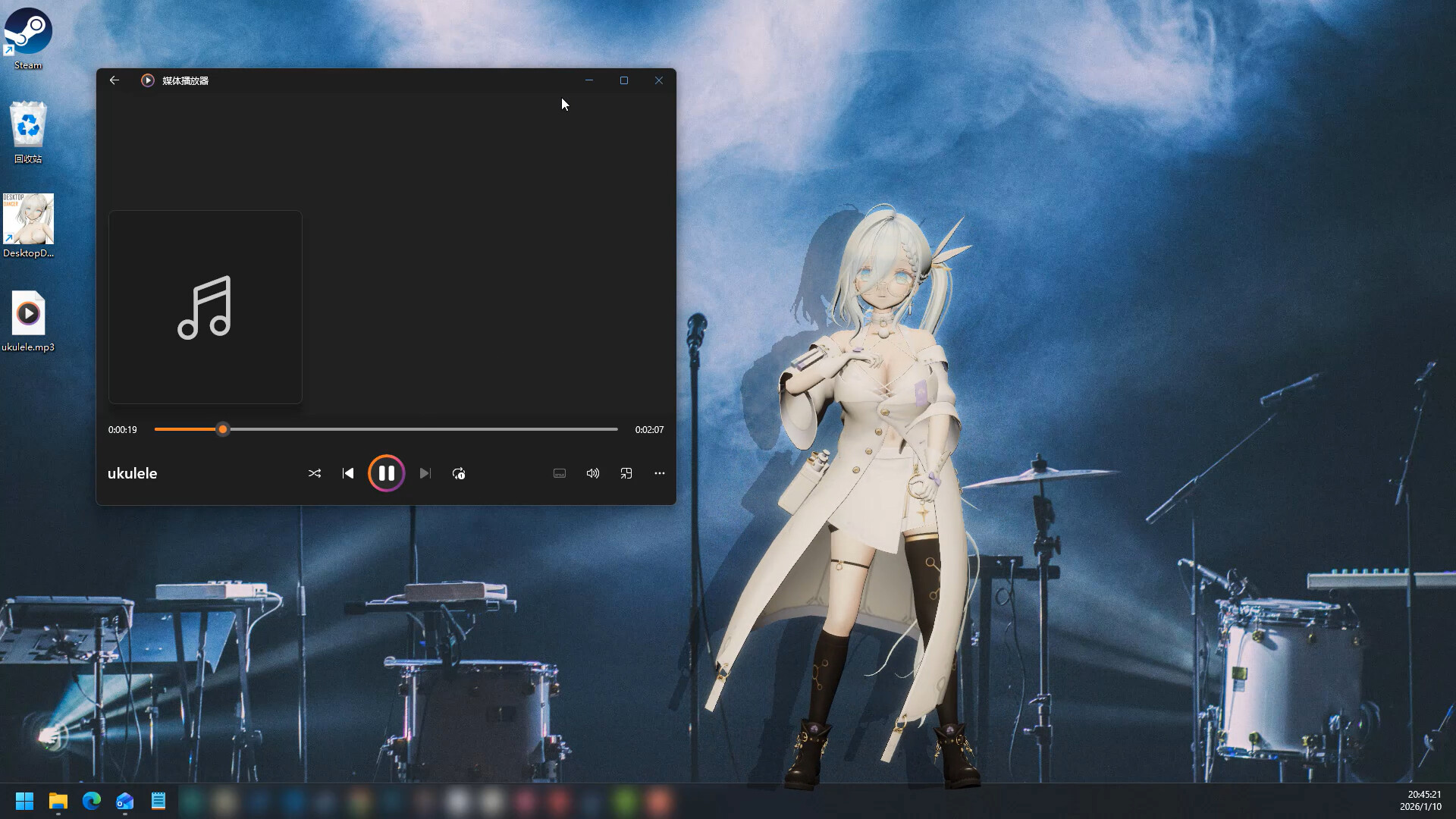Viewport: 1456px width, 819px height.
Task: Open the playback queue card view icon
Action: pos(560,472)
